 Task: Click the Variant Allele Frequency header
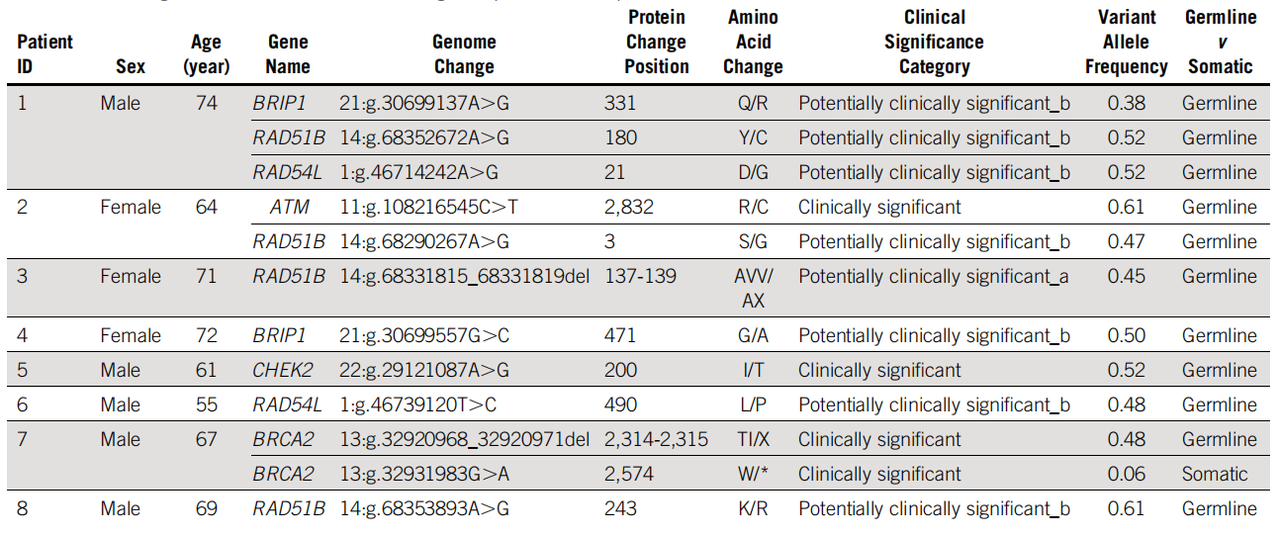(1126, 42)
